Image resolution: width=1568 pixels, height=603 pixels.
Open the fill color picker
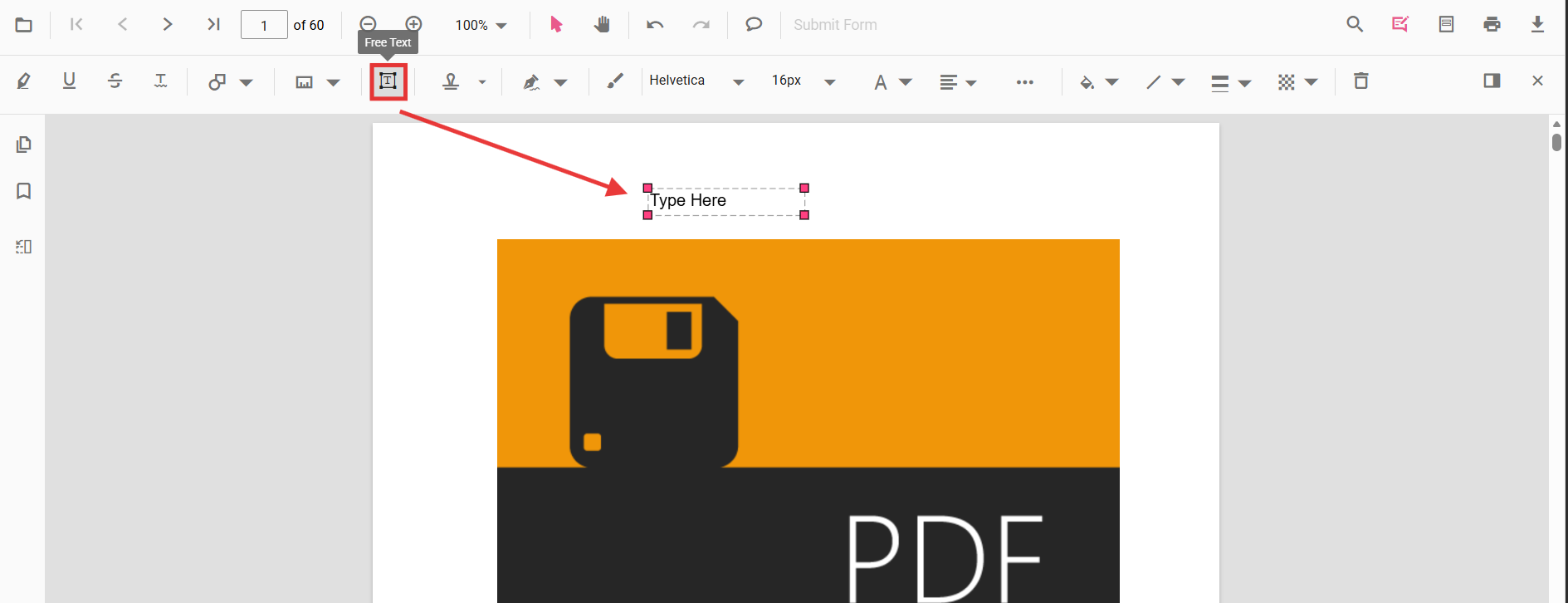[1097, 82]
